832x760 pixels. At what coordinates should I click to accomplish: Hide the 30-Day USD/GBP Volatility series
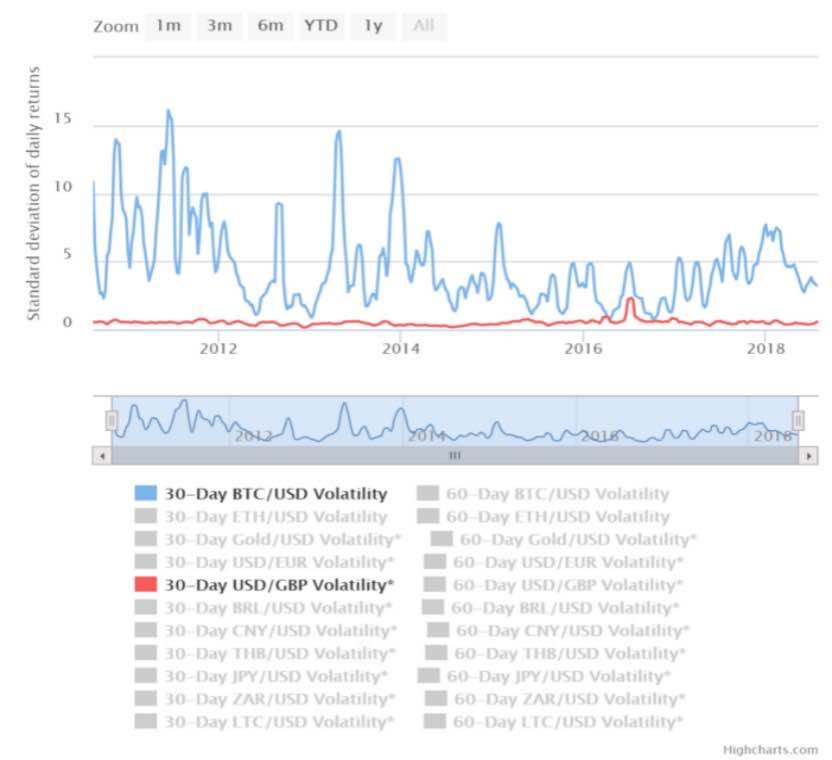click(279, 585)
